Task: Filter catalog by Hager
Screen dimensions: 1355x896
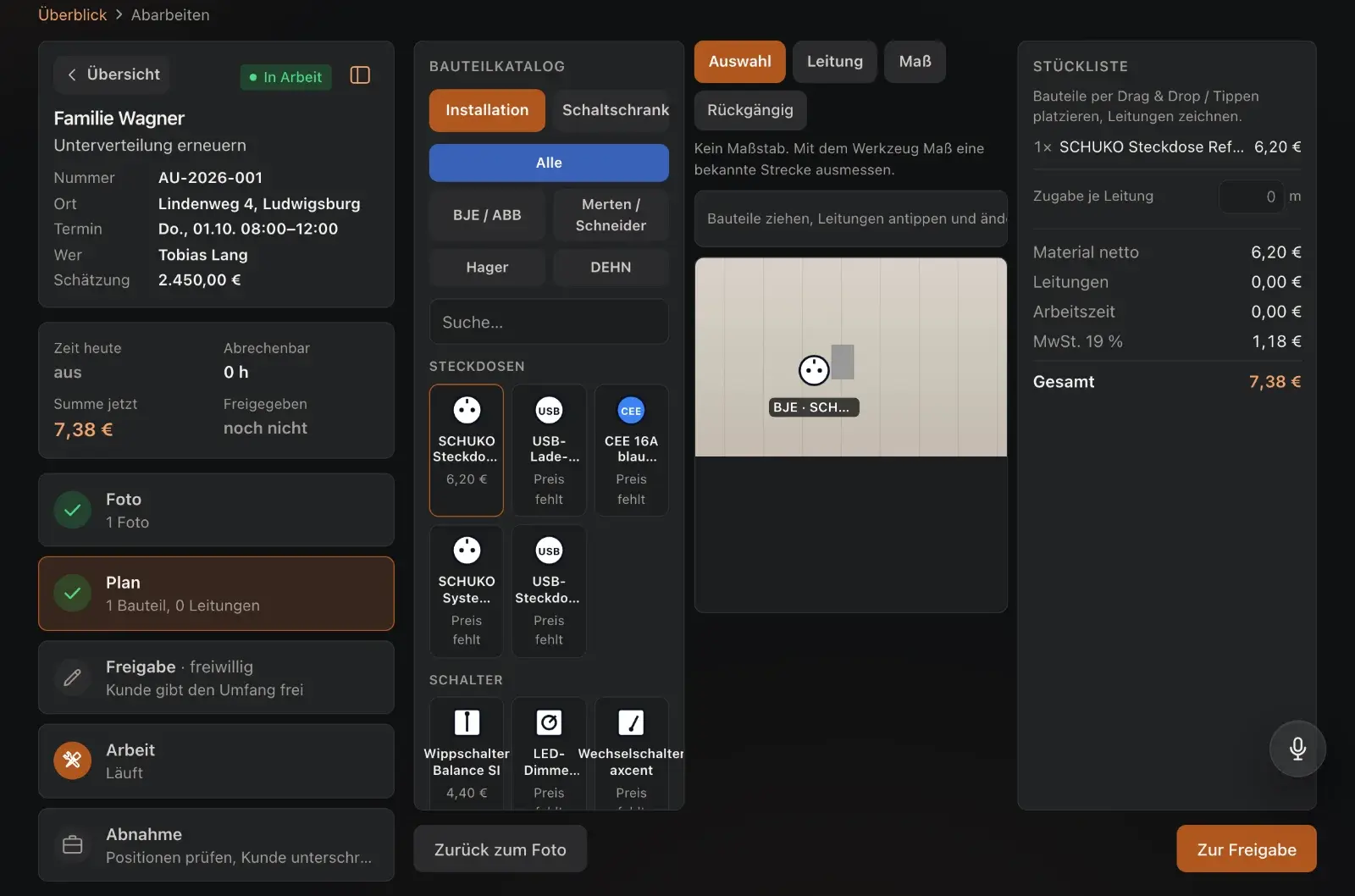Action: (x=487, y=268)
